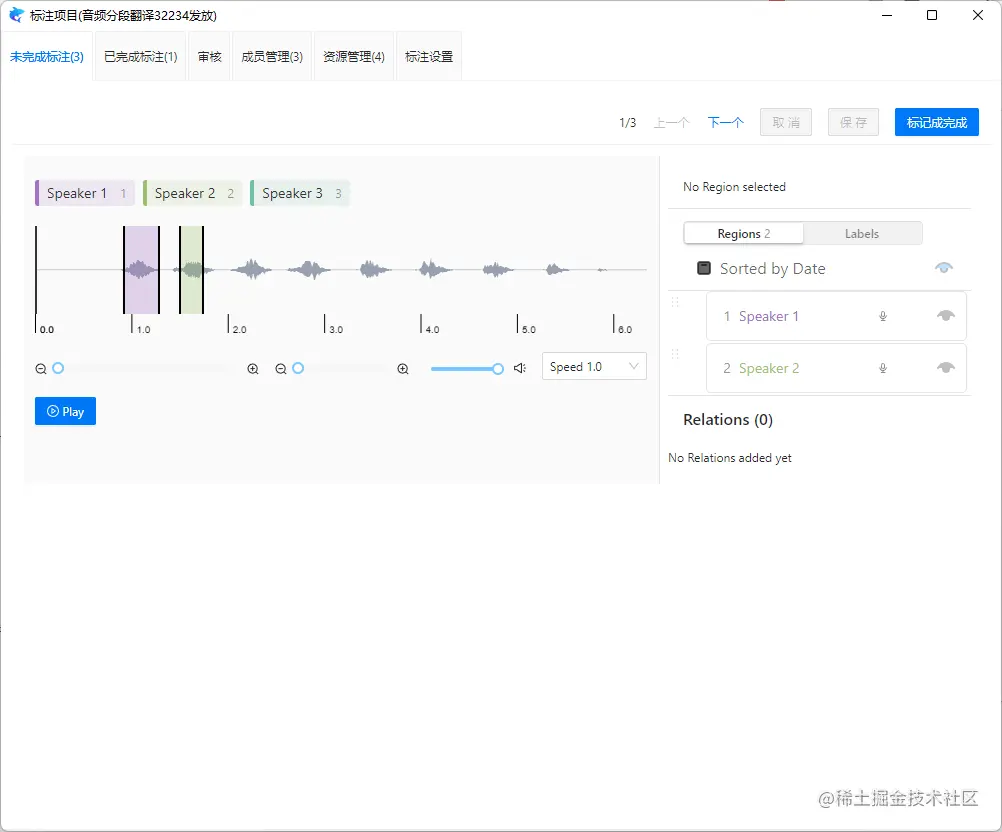Viewport: 1002px width, 832px height.
Task: Click the Sorted by Date text
Action: point(773,269)
